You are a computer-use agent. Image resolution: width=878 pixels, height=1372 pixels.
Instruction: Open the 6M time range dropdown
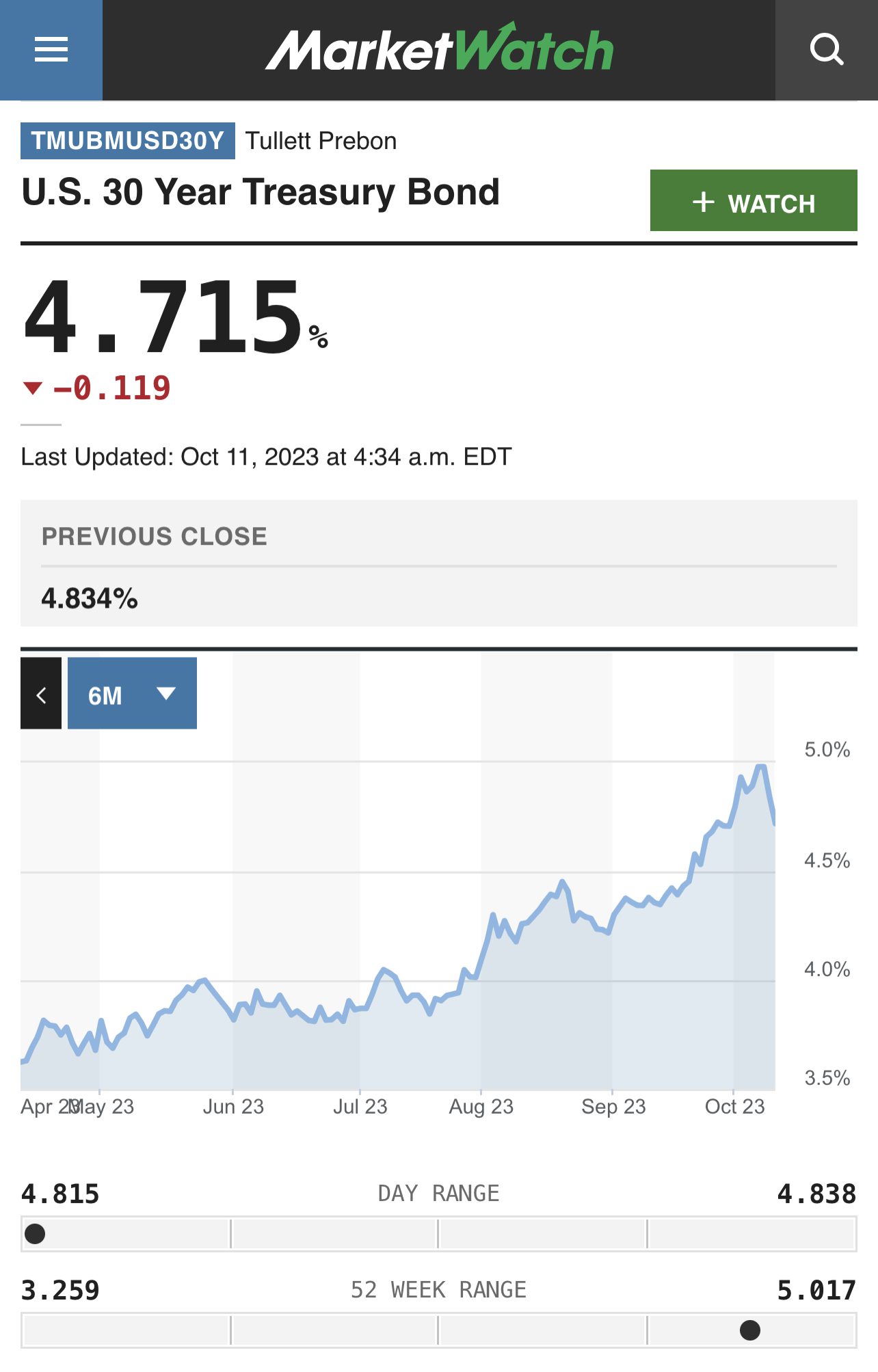pos(132,694)
